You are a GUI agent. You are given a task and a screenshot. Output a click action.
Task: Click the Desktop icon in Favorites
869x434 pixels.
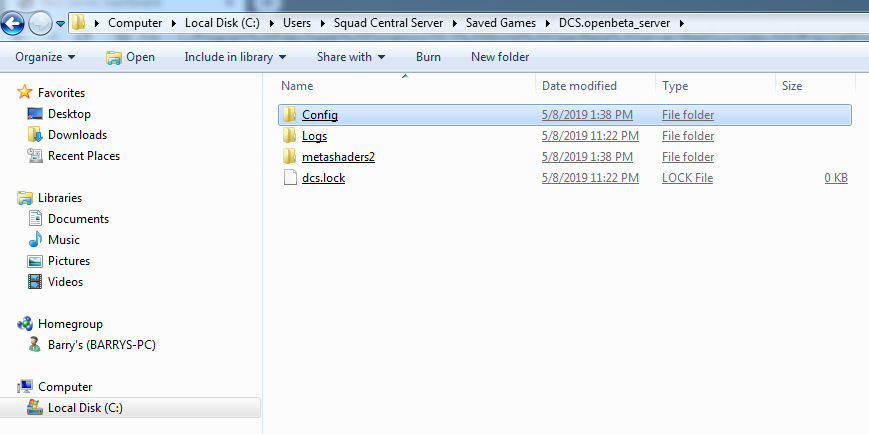tap(35, 114)
